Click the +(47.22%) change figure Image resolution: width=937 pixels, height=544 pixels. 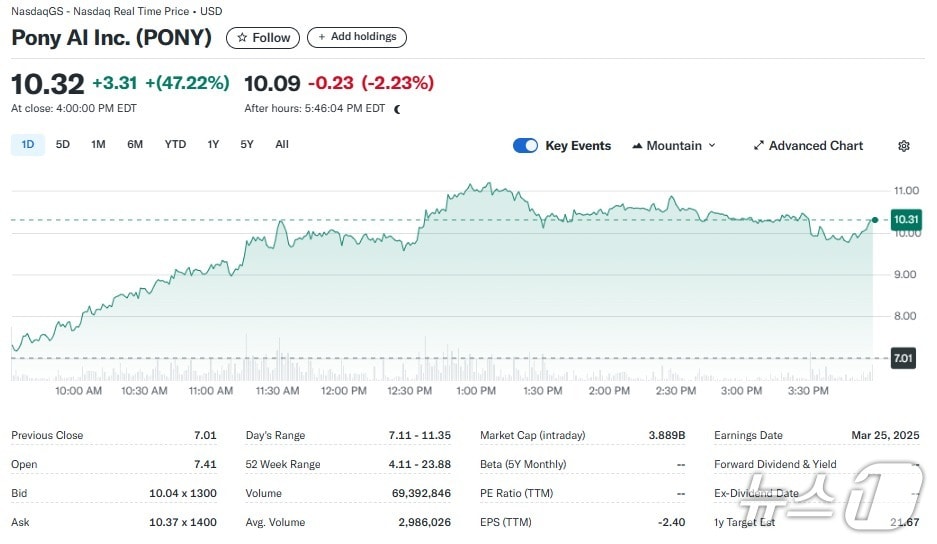tap(188, 82)
